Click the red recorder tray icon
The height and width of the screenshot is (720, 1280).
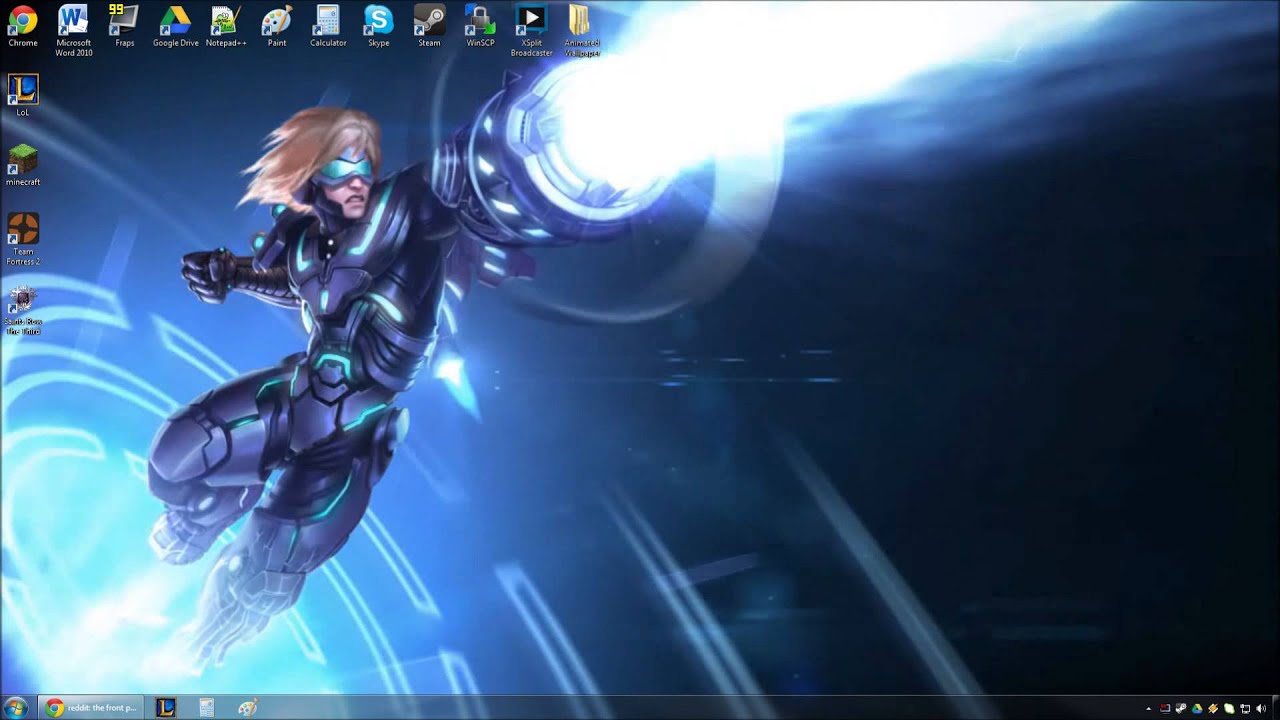tap(1165, 708)
